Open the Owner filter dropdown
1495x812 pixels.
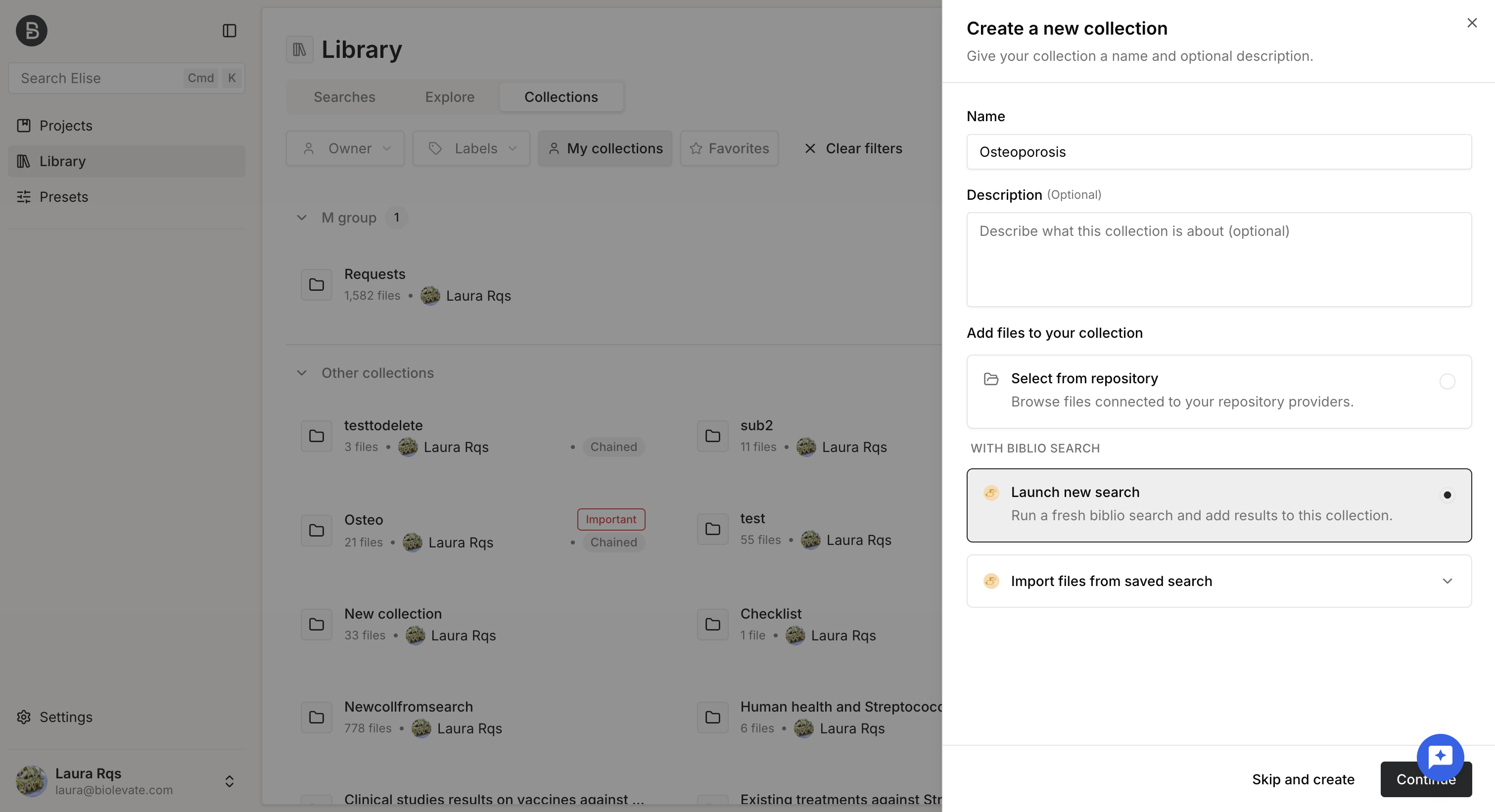(345, 148)
